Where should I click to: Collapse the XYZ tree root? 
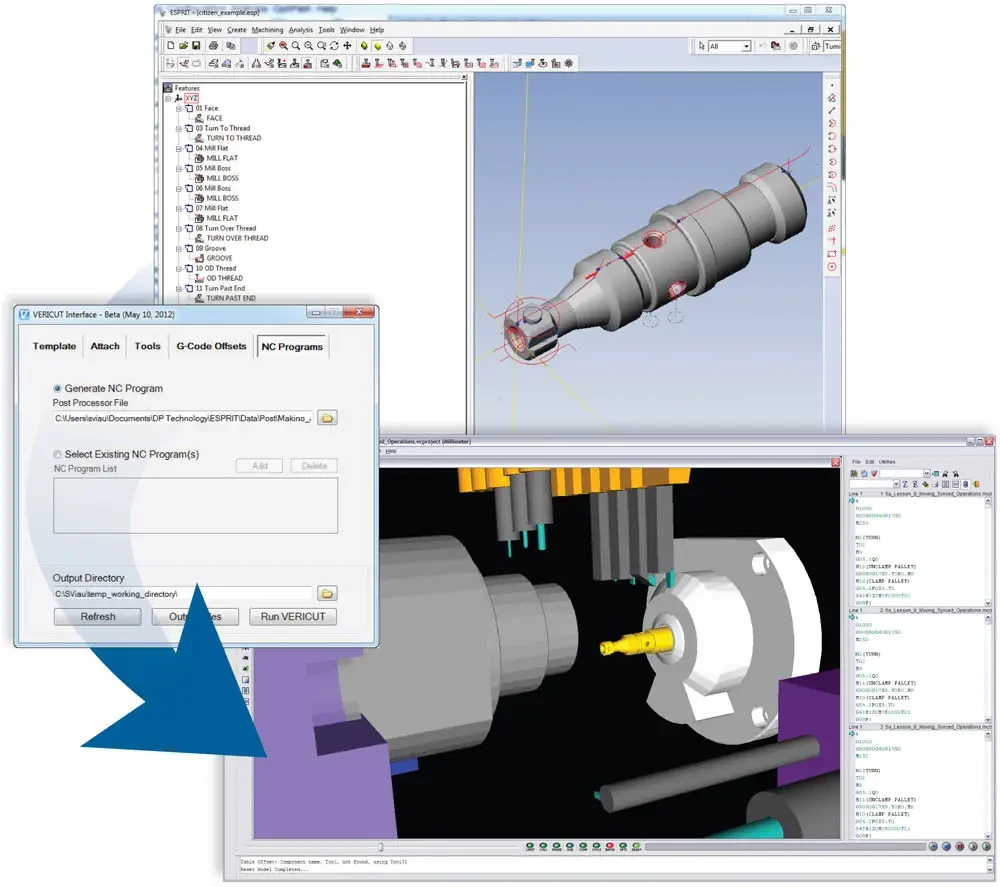tap(168, 98)
